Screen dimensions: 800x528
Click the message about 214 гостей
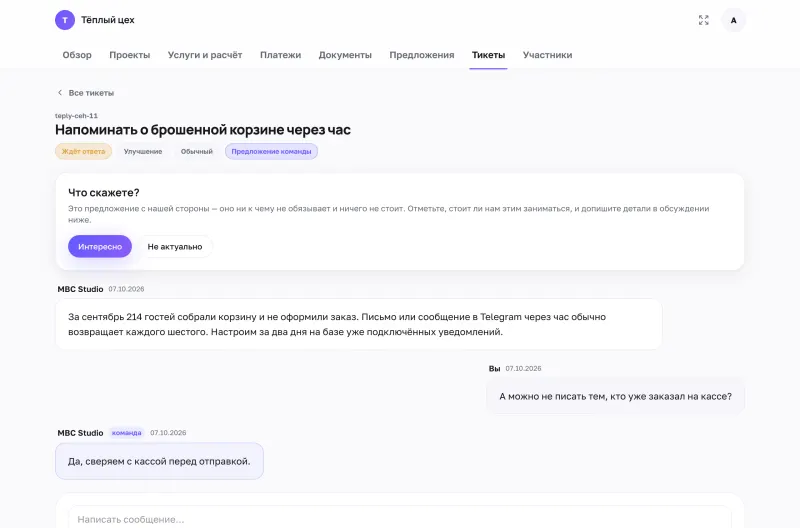tap(359, 324)
